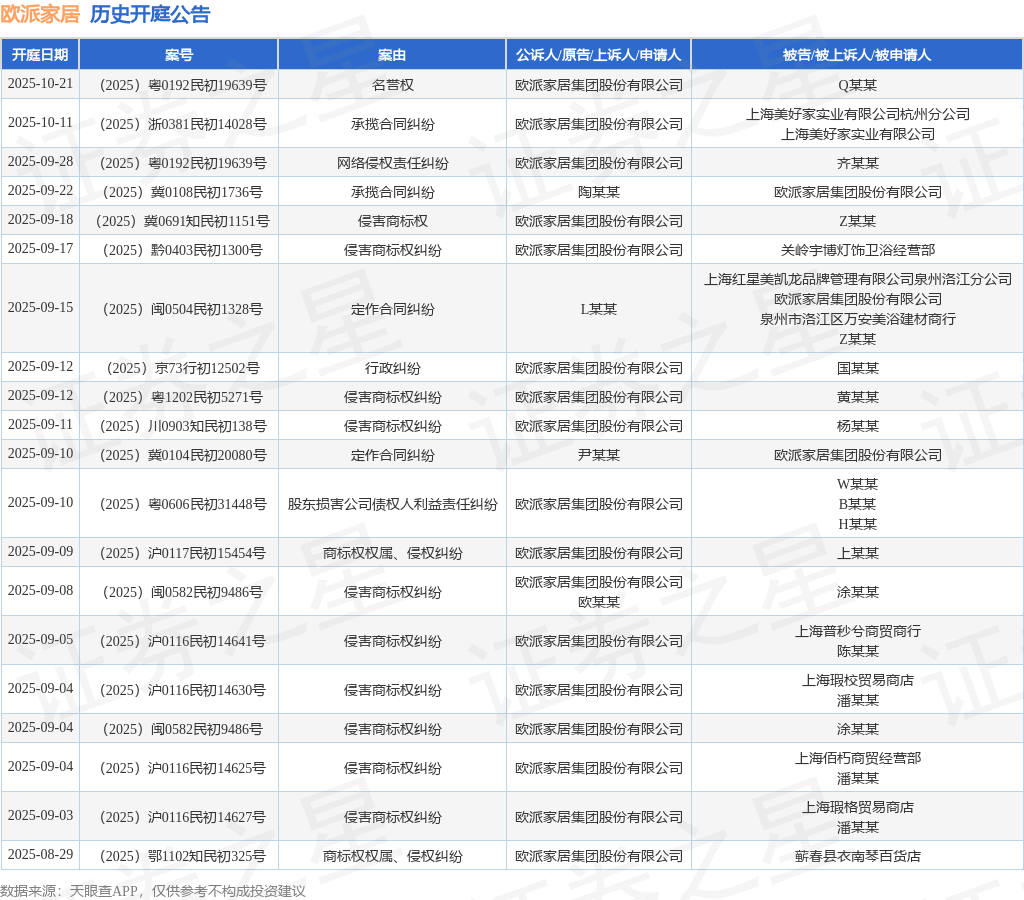The height and width of the screenshot is (900, 1024).
Task: Click date cell 2025-09-03
Action: point(40,816)
